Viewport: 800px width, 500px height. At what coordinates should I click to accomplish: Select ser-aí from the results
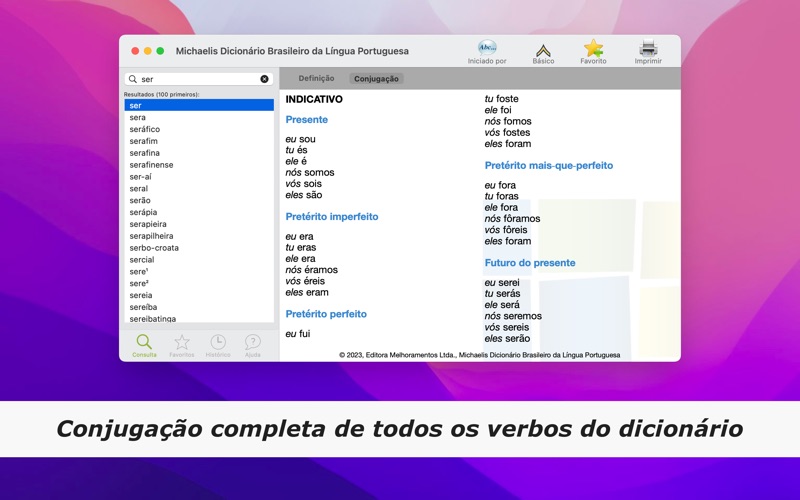pyautogui.click(x=199, y=177)
